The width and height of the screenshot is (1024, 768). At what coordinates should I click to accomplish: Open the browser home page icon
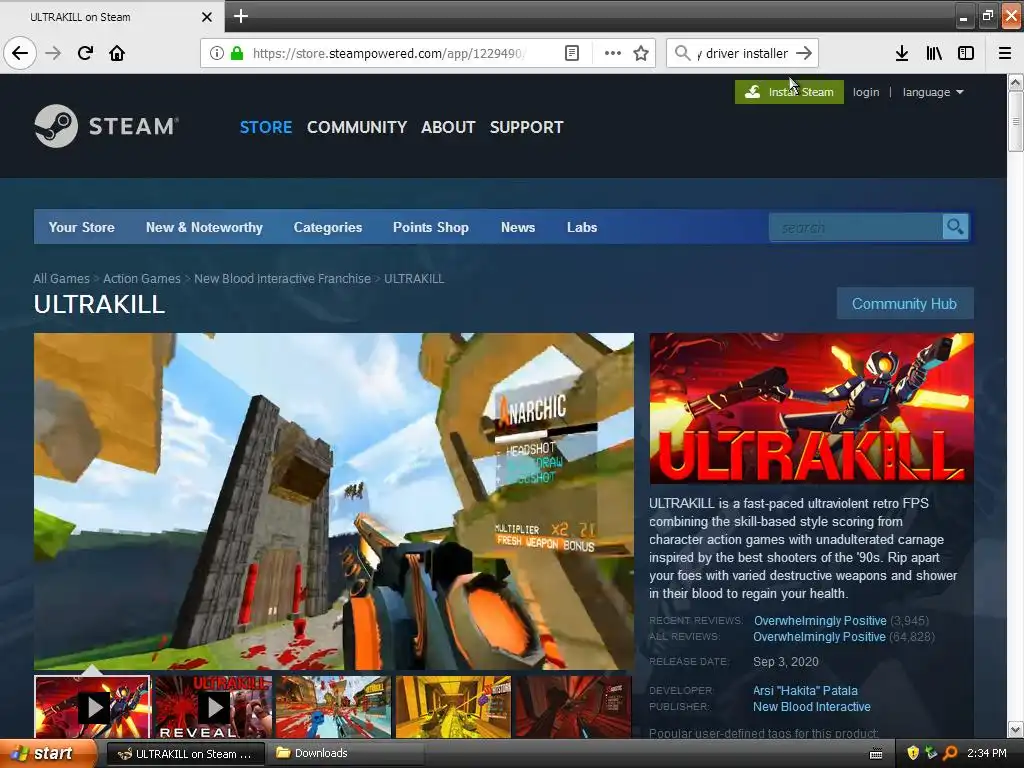[117, 53]
